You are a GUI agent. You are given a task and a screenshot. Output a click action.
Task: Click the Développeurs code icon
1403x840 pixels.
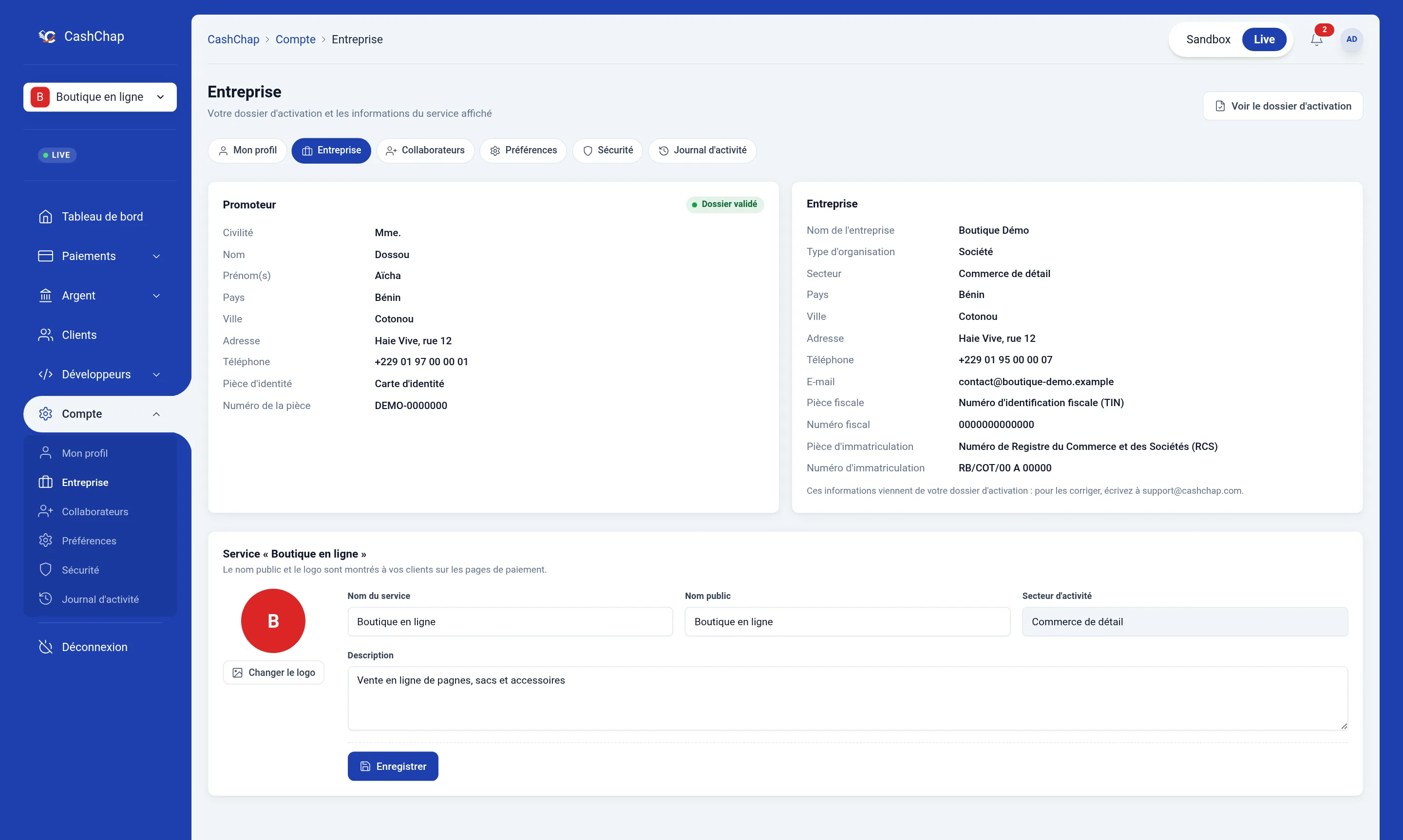45,374
